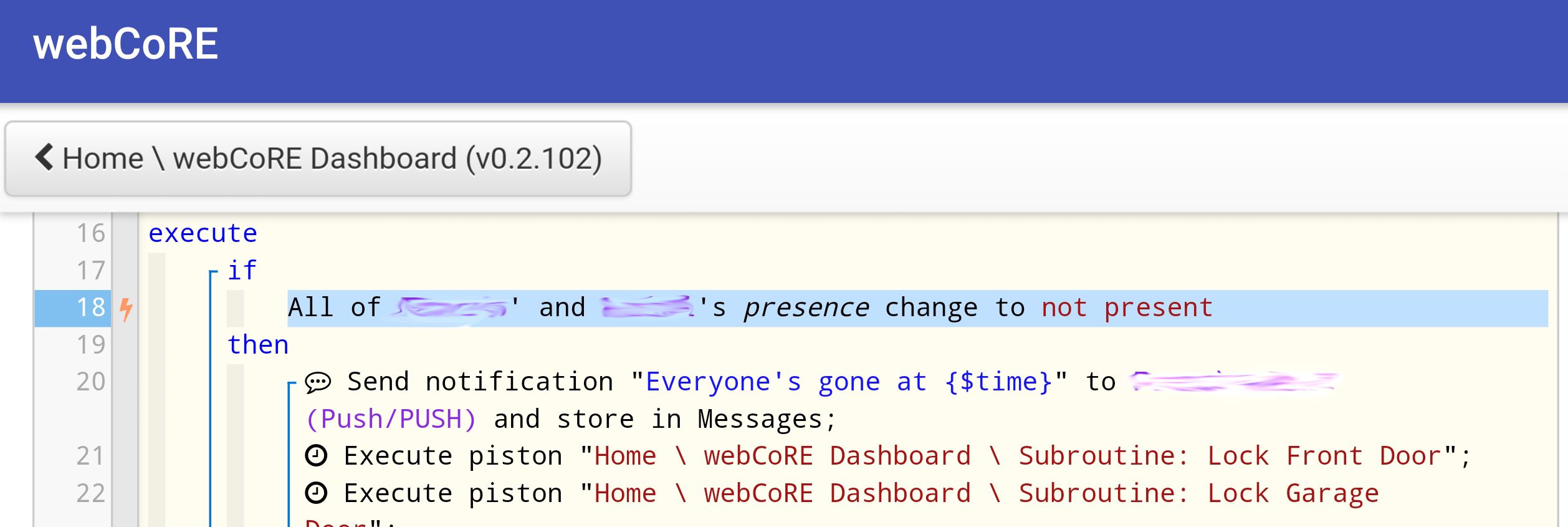Click the then keyword
Image resolution: width=1568 pixels, height=527 pixels.
click(x=258, y=344)
